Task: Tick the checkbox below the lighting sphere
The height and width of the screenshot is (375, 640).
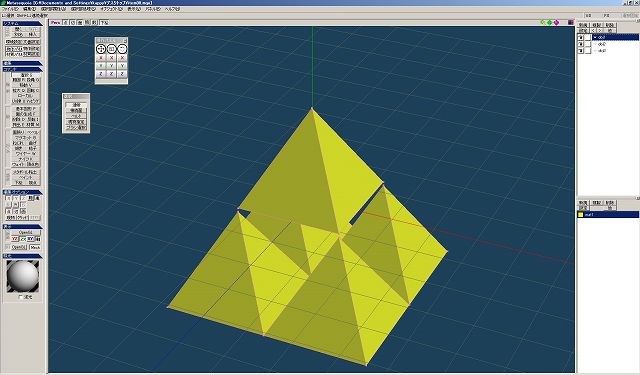Action: (x=20, y=297)
